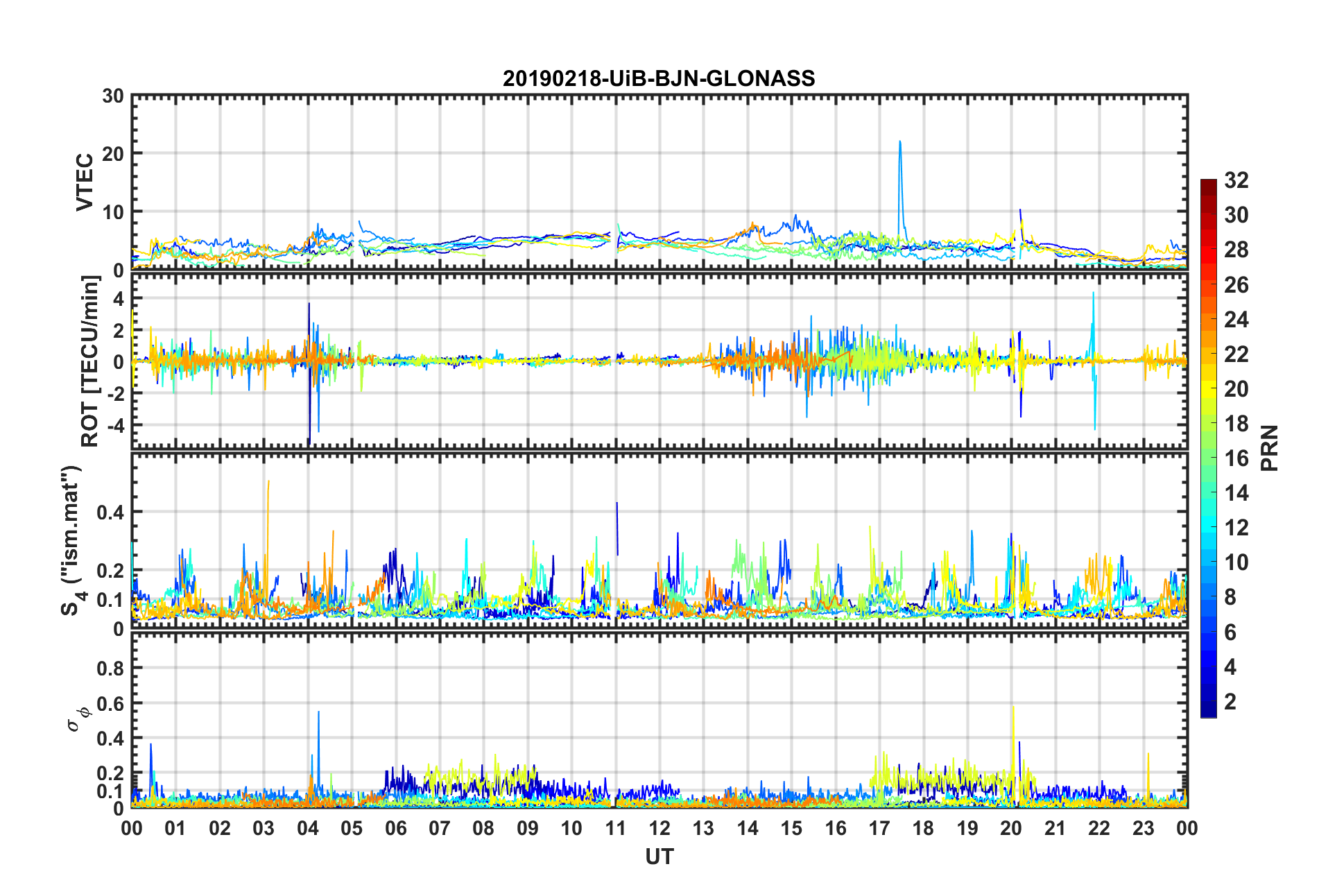Click colorbar tick label 24
This screenshot has width=1319, height=896.
[1236, 320]
